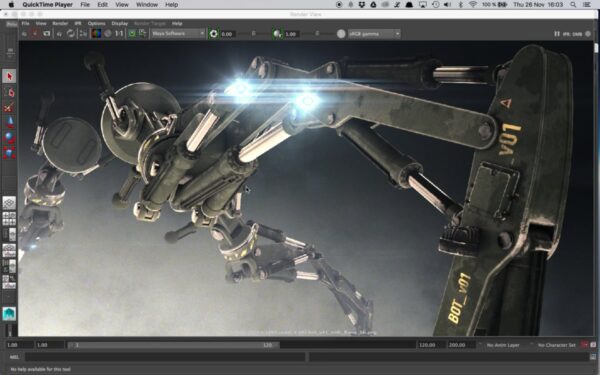
Task: Open the Render View File menu
Action: (x=25, y=23)
